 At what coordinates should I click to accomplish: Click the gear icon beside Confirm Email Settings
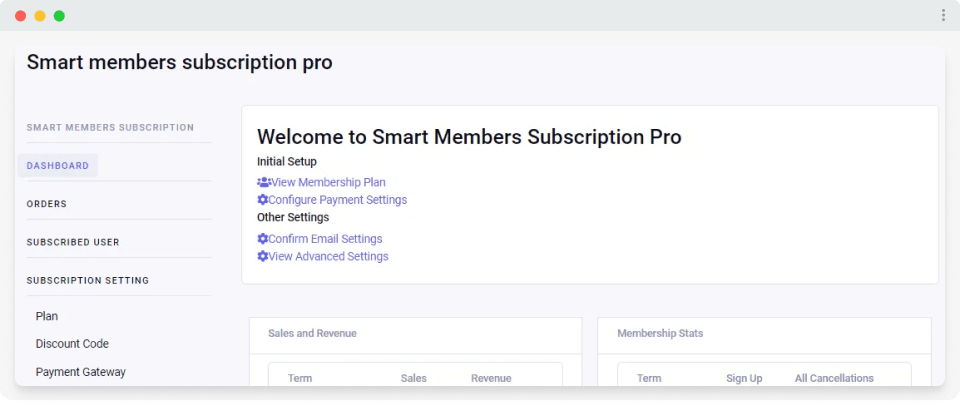coord(263,239)
